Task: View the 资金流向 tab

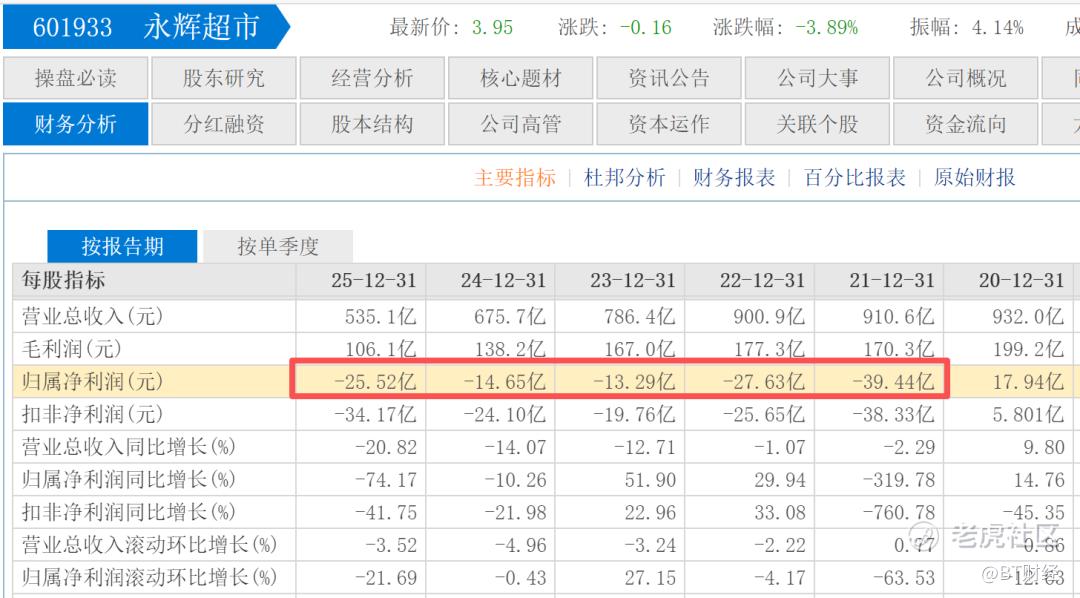Action: [965, 125]
